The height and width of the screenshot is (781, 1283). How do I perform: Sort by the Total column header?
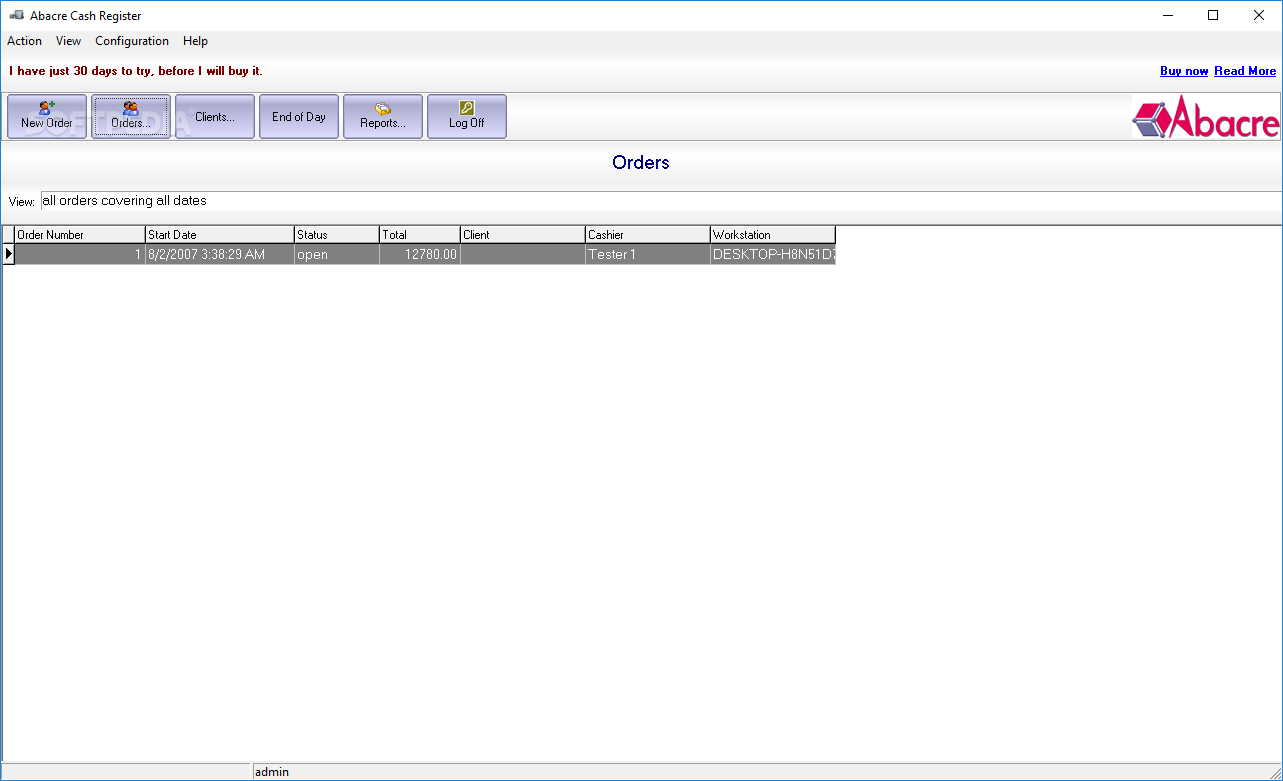[420, 235]
